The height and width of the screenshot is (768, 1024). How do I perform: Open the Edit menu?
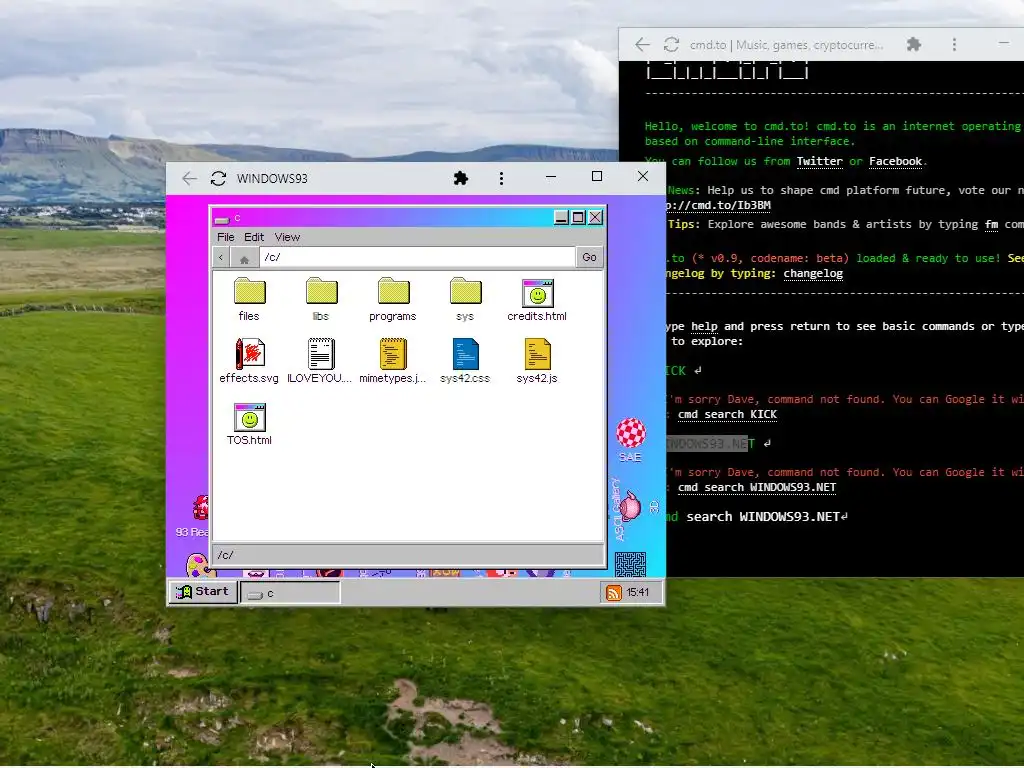(254, 237)
